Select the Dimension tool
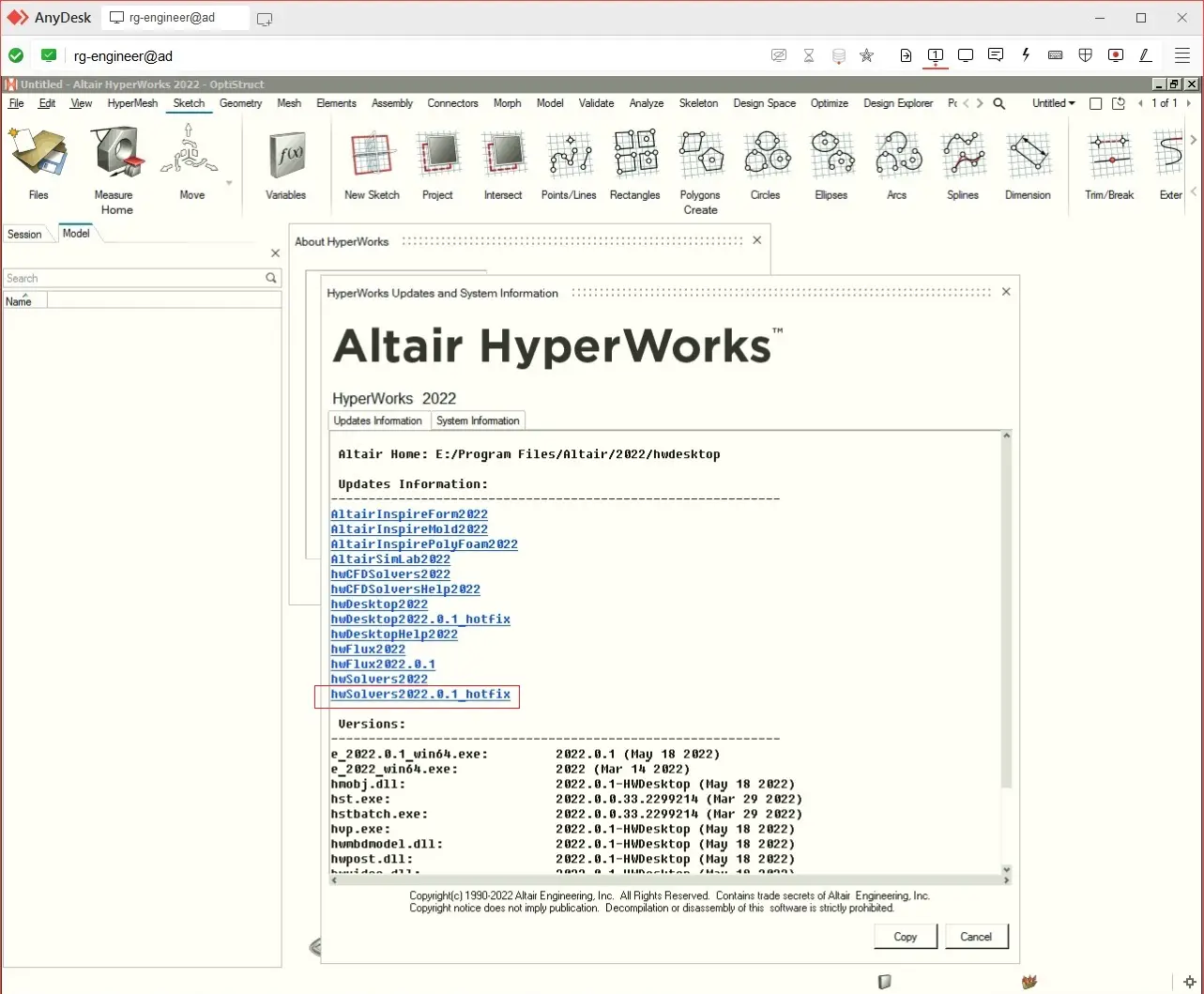Viewport: 1204px width, 994px height. pos(1028,163)
